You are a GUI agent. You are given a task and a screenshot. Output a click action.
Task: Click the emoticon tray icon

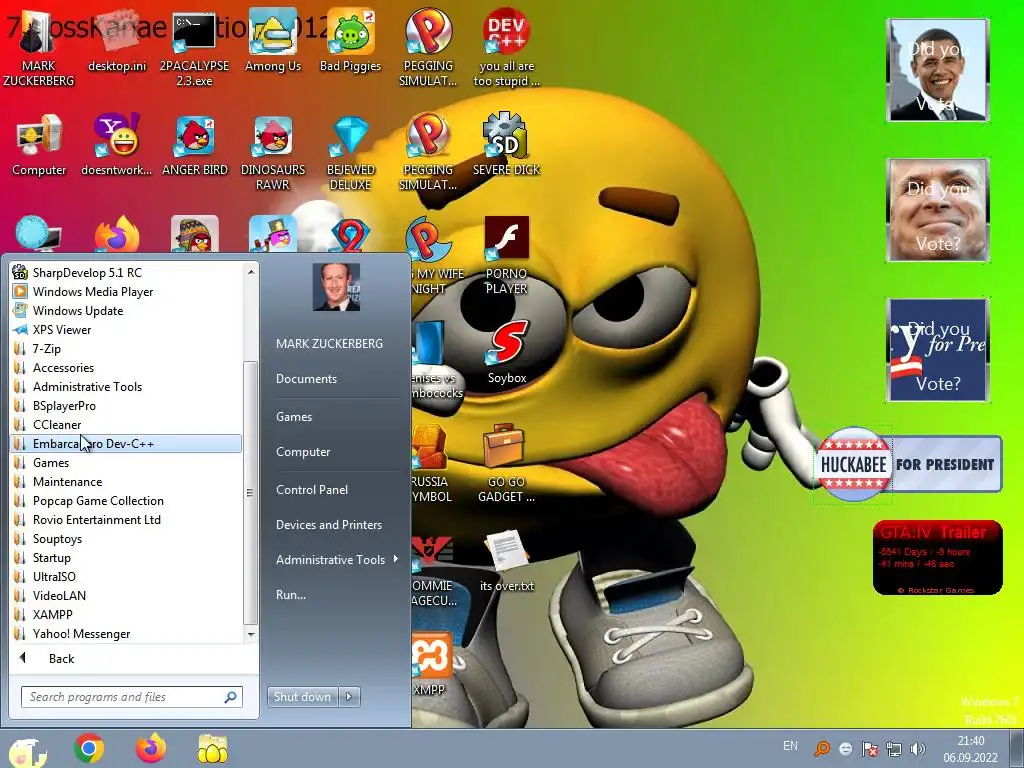click(x=846, y=749)
